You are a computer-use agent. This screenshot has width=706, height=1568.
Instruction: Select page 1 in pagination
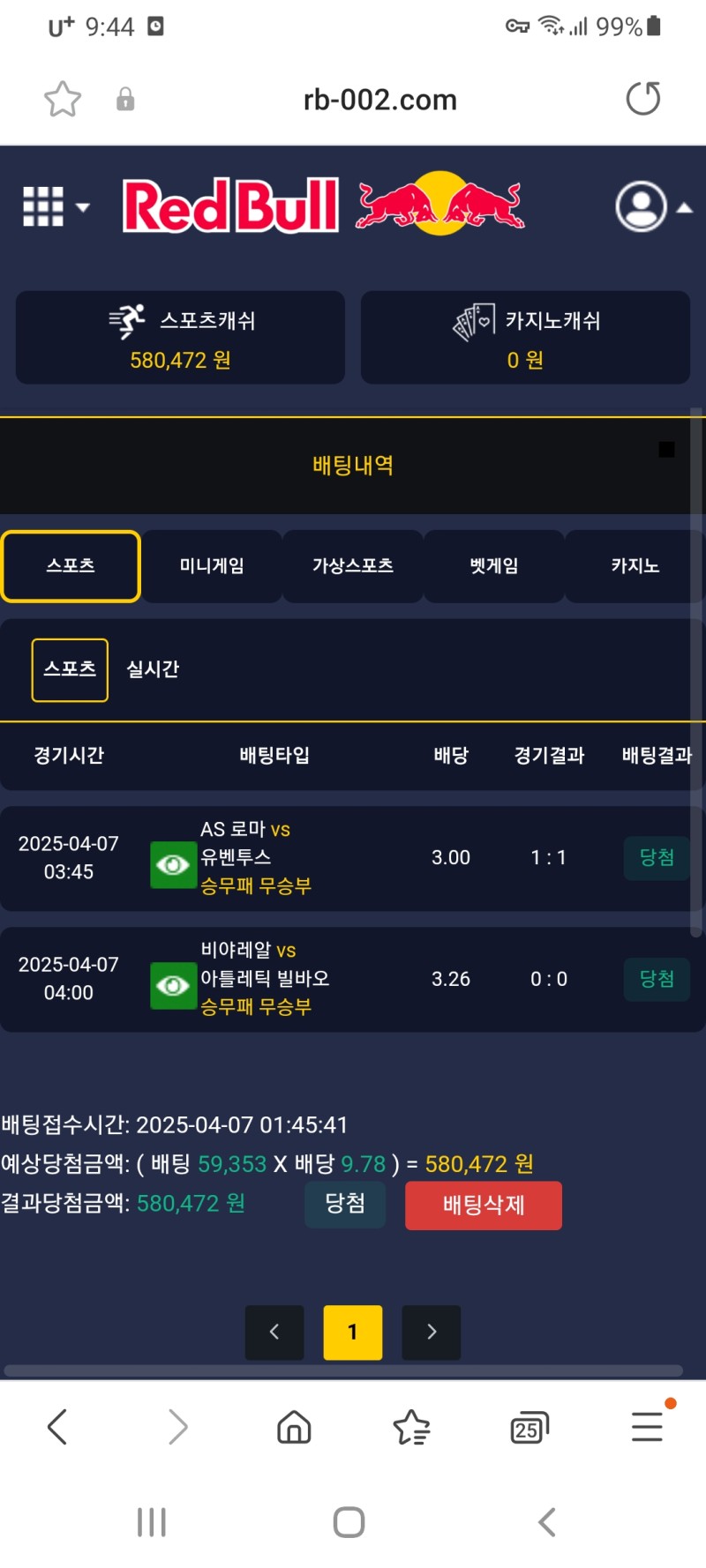pyautogui.click(x=353, y=1332)
